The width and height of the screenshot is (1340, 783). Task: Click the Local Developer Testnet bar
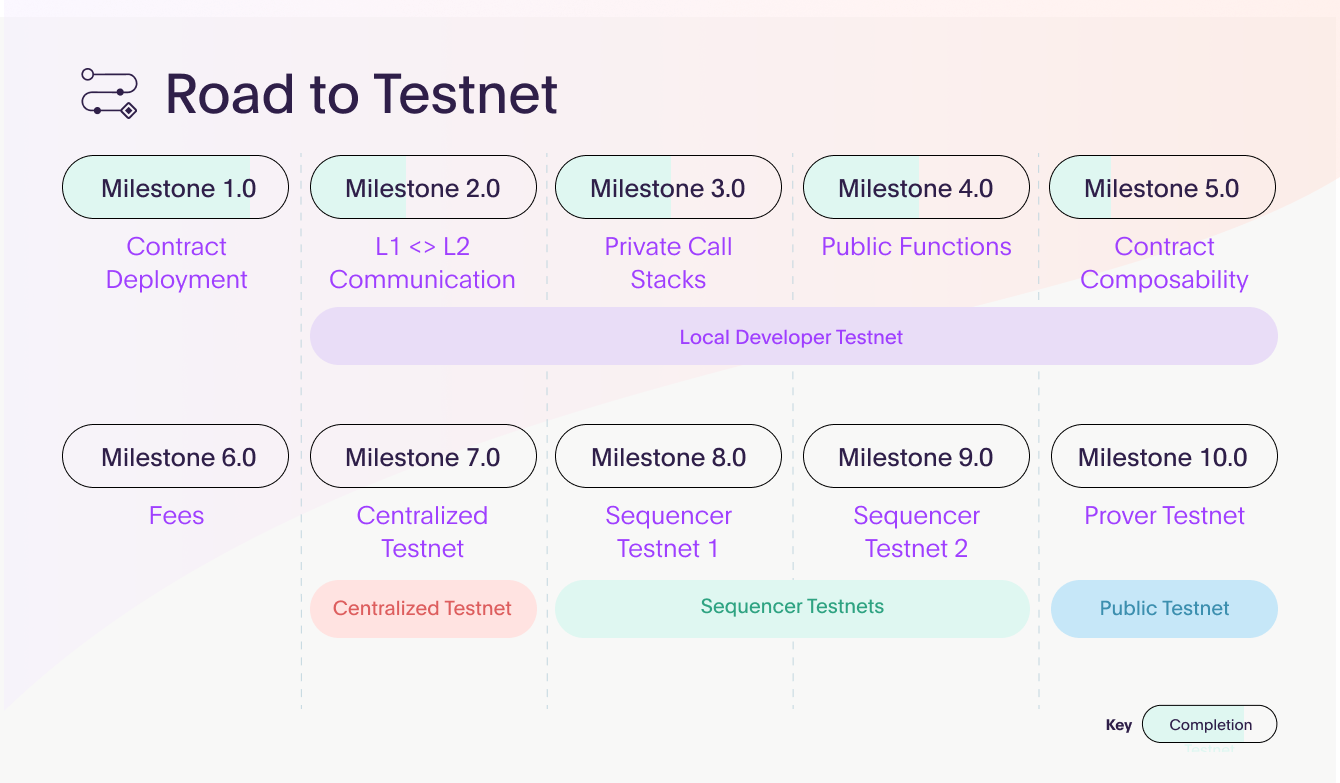(x=794, y=336)
